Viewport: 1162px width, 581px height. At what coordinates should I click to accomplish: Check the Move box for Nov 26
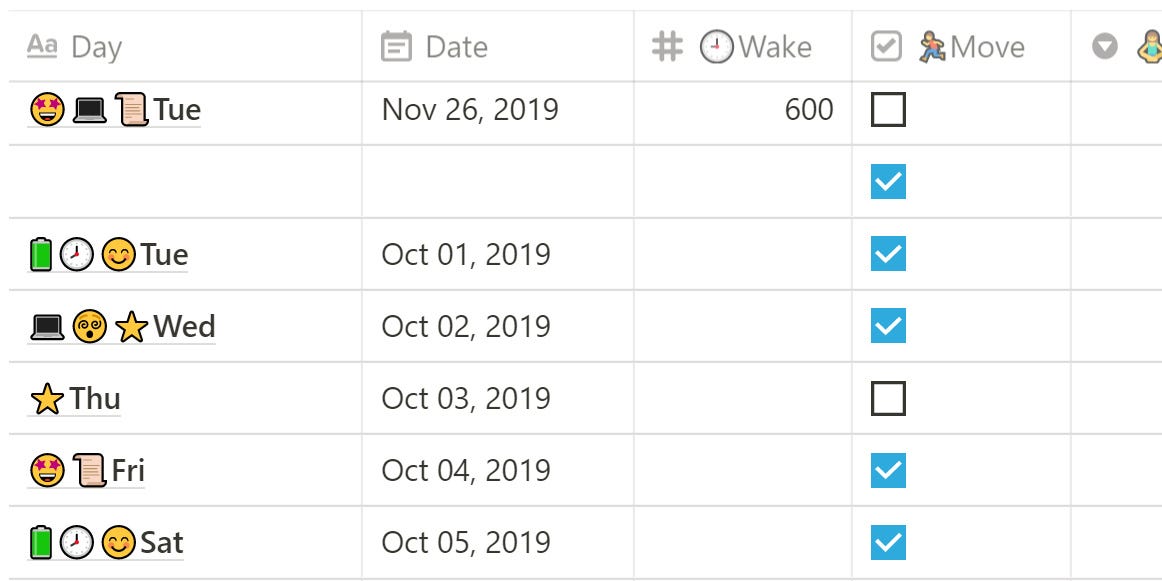[x=888, y=110]
